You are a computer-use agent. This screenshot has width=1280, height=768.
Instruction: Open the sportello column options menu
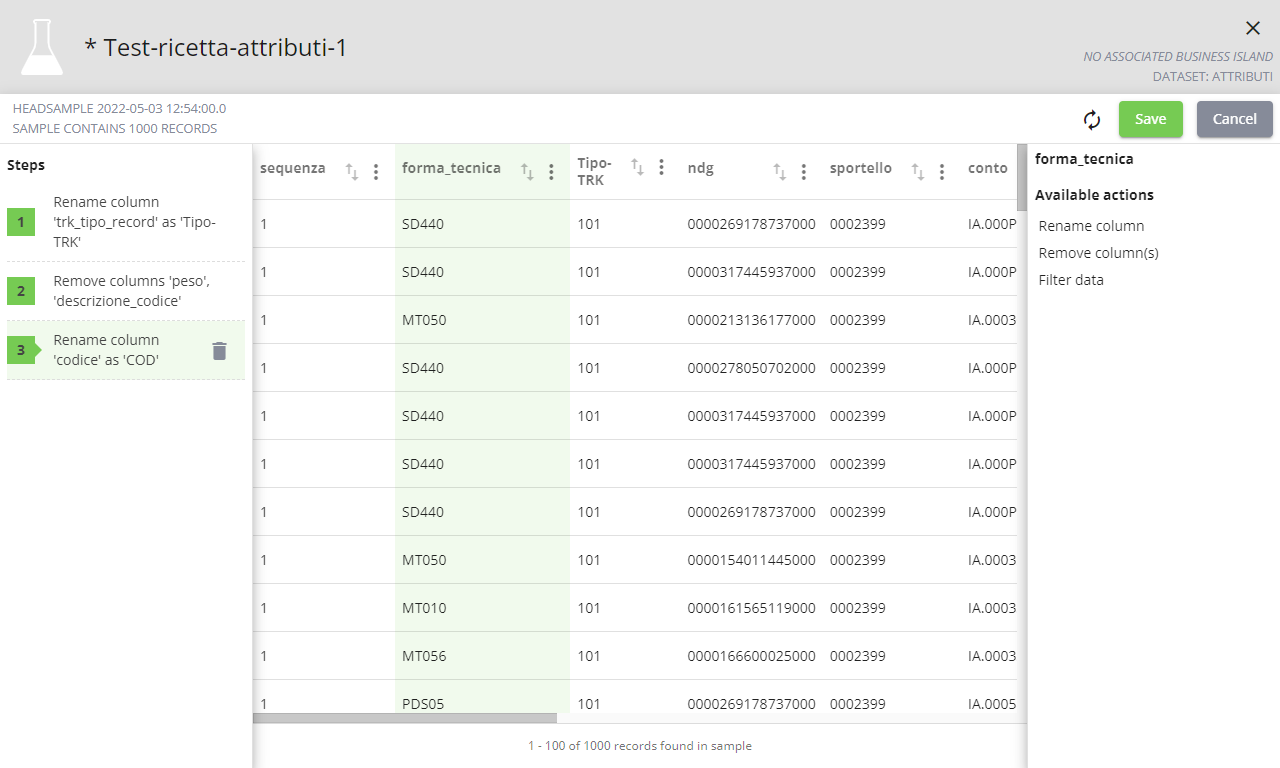click(x=941, y=172)
